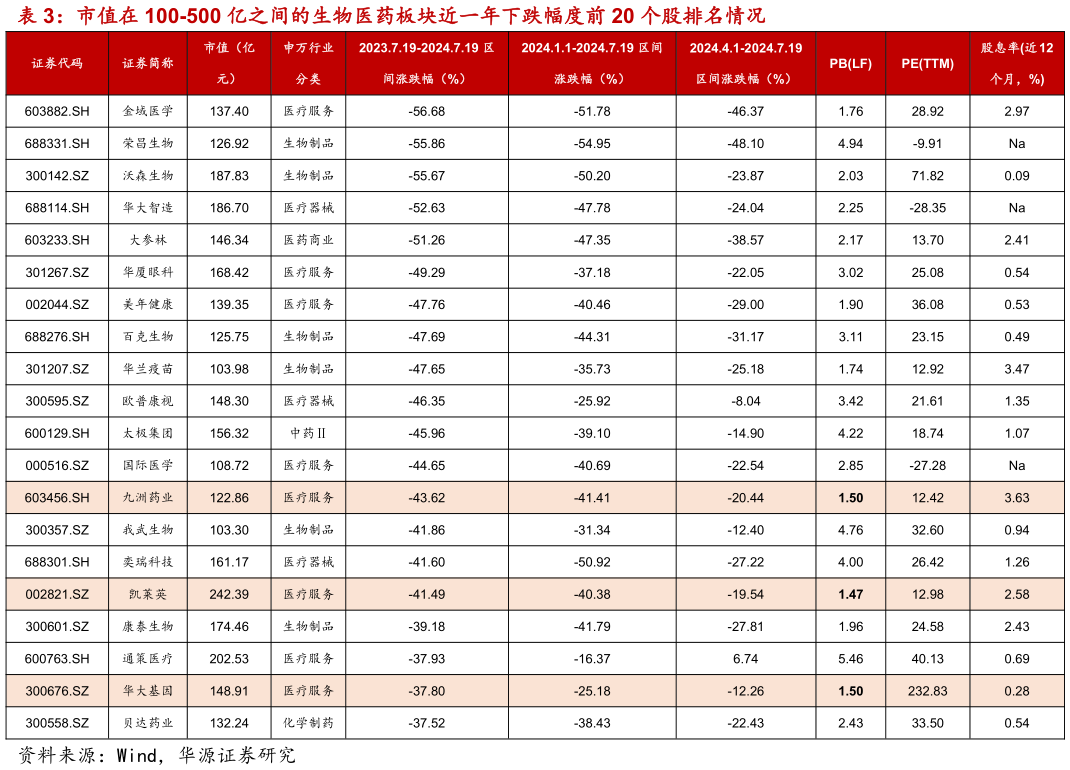Select the stock name 奕瑞科技

tap(148, 562)
